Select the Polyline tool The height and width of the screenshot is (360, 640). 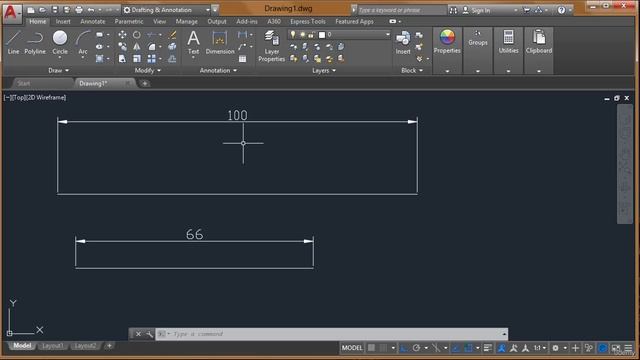tap(35, 42)
